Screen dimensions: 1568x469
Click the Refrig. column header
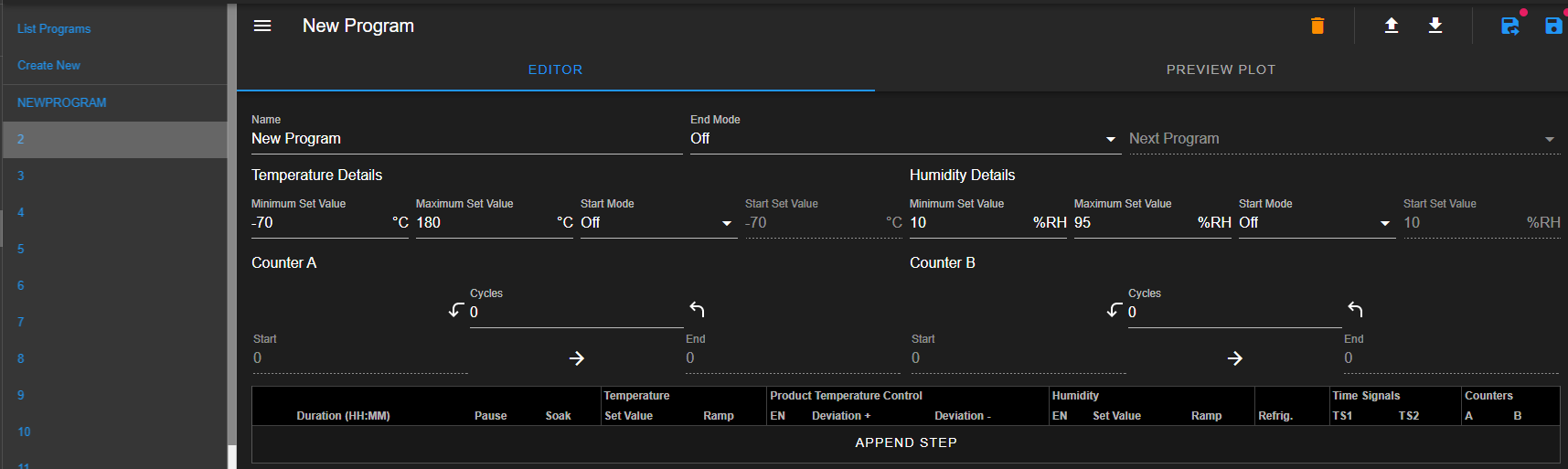pos(1275,416)
